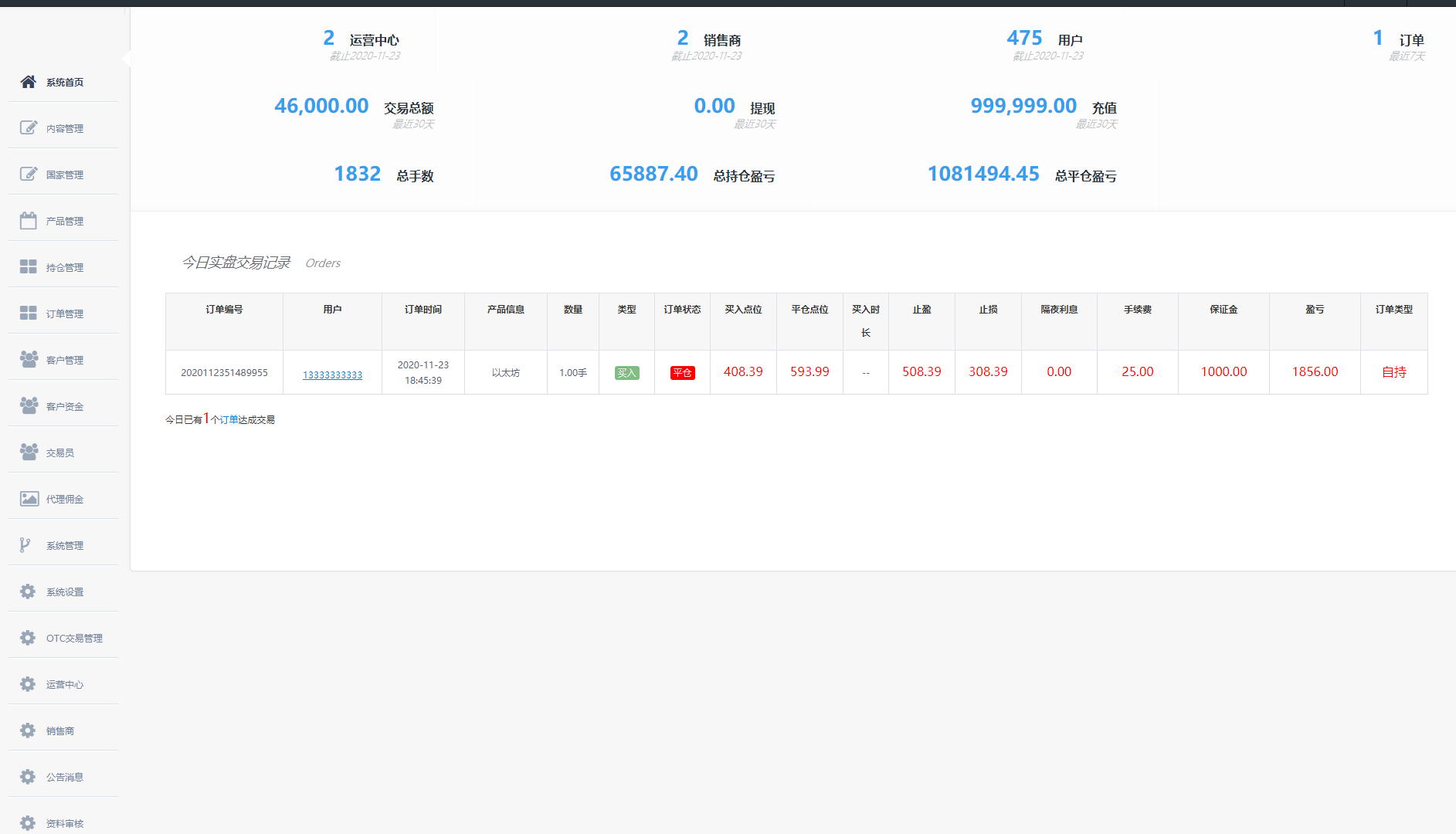Viewport: 1456px width, 834px height.
Task: Select the order number 2020112351489955 cell
Action: tap(224, 372)
